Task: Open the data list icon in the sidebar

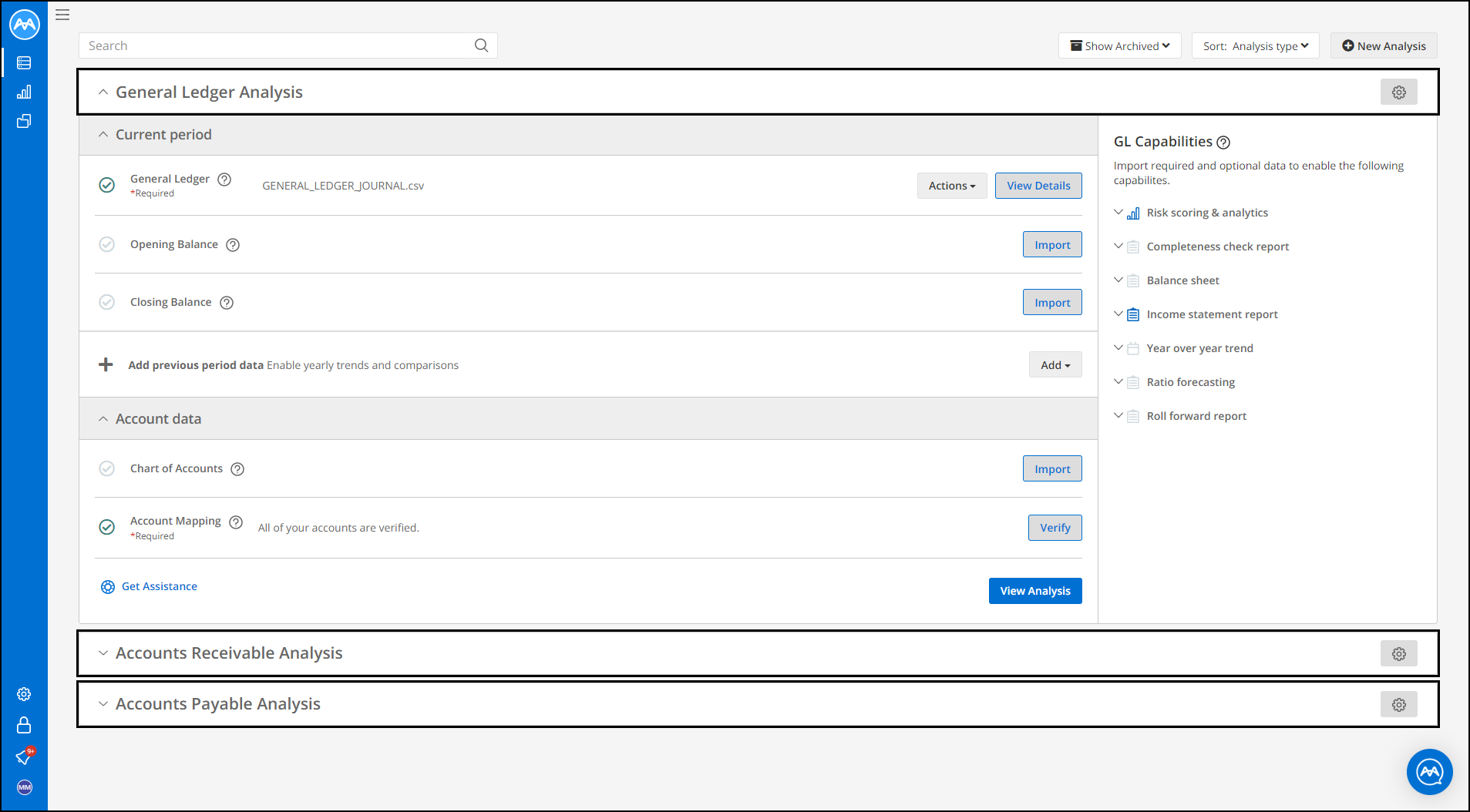Action: pyautogui.click(x=24, y=63)
